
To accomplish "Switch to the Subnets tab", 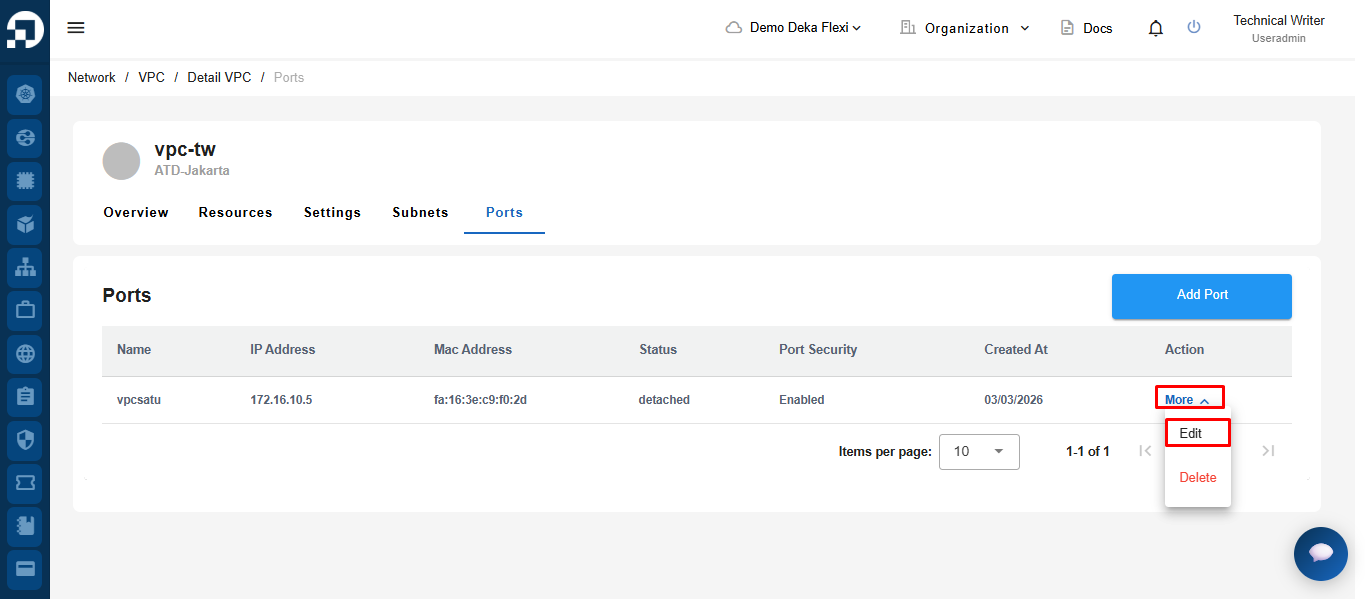I will point(420,212).
